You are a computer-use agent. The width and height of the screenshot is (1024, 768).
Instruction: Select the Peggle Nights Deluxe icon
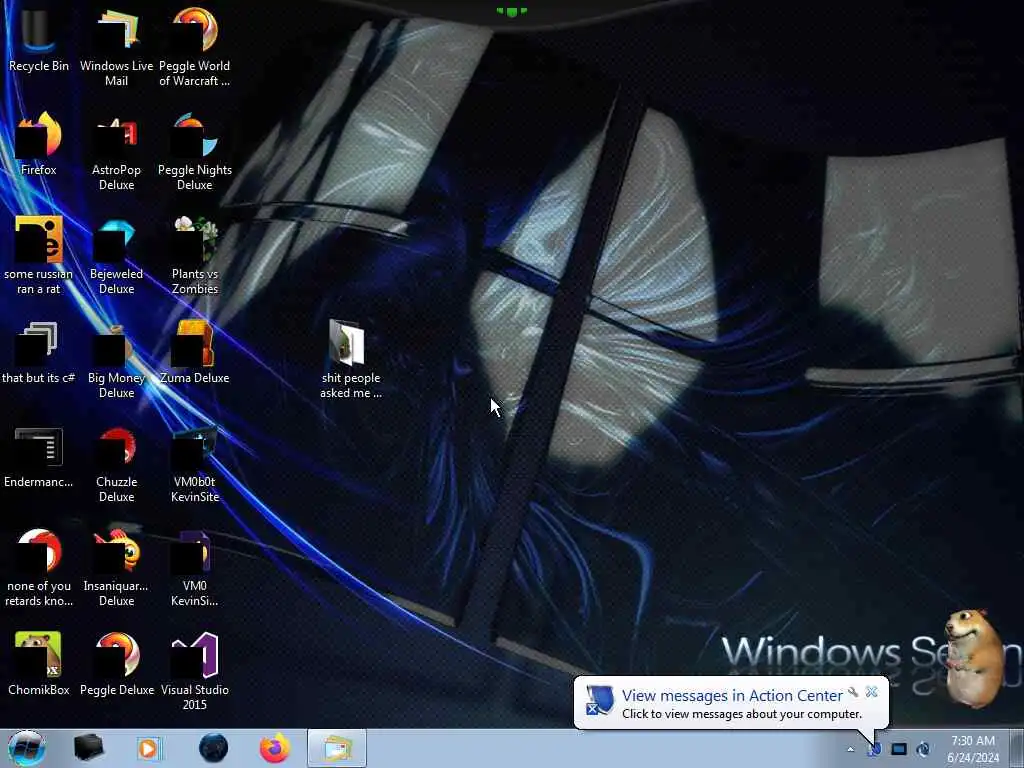pos(195,152)
